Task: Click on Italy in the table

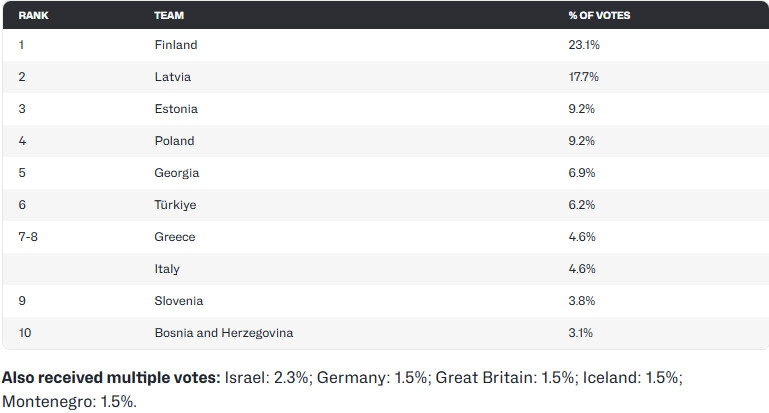Action: (x=167, y=269)
